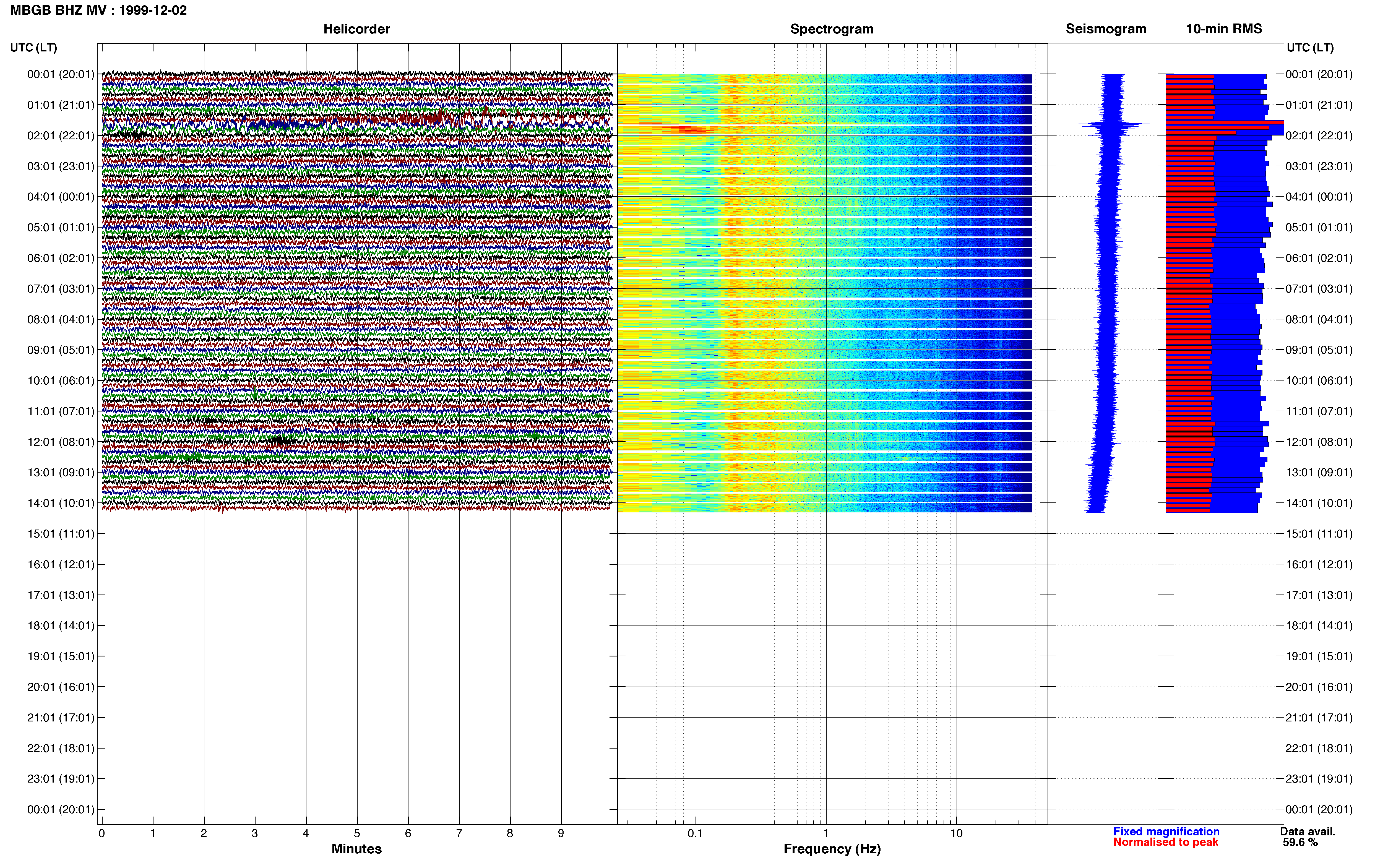Click the black burst on the helicorder trace near 12:01
Screen dimensions: 1388x868
point(280,440)
